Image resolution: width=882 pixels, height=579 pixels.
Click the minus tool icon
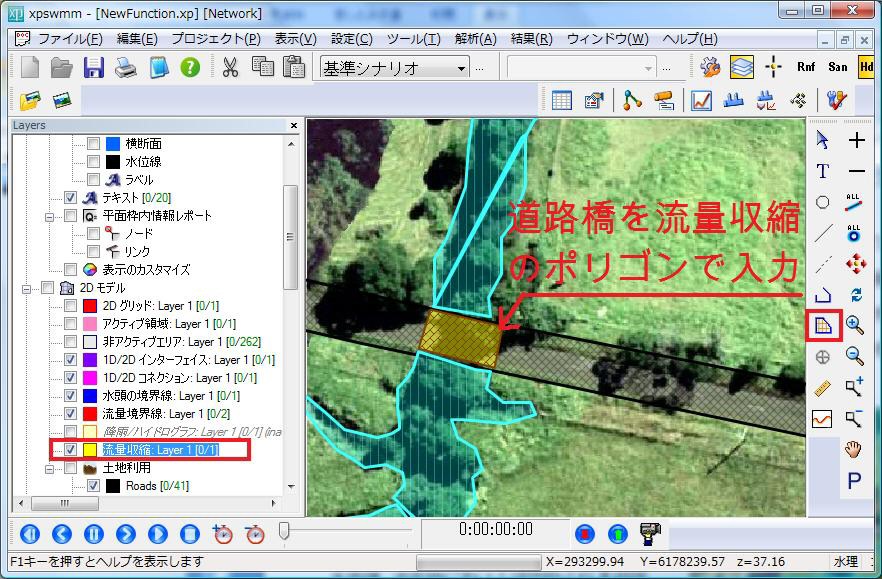point(856,171)
